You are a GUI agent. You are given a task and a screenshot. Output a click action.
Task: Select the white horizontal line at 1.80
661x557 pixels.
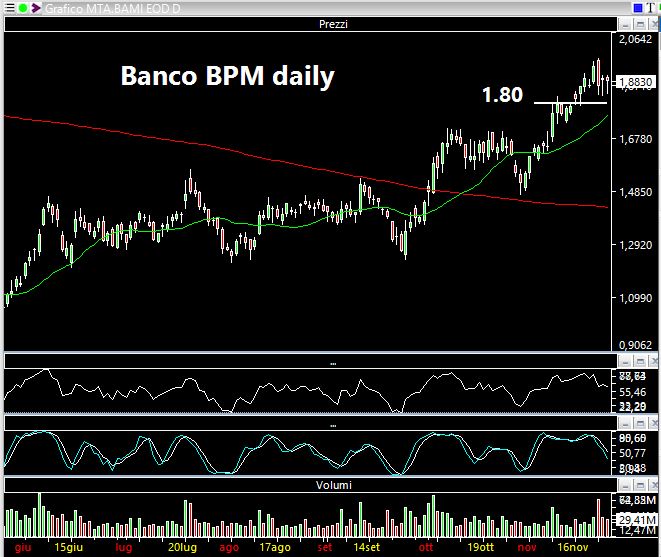tap(570, 102)
